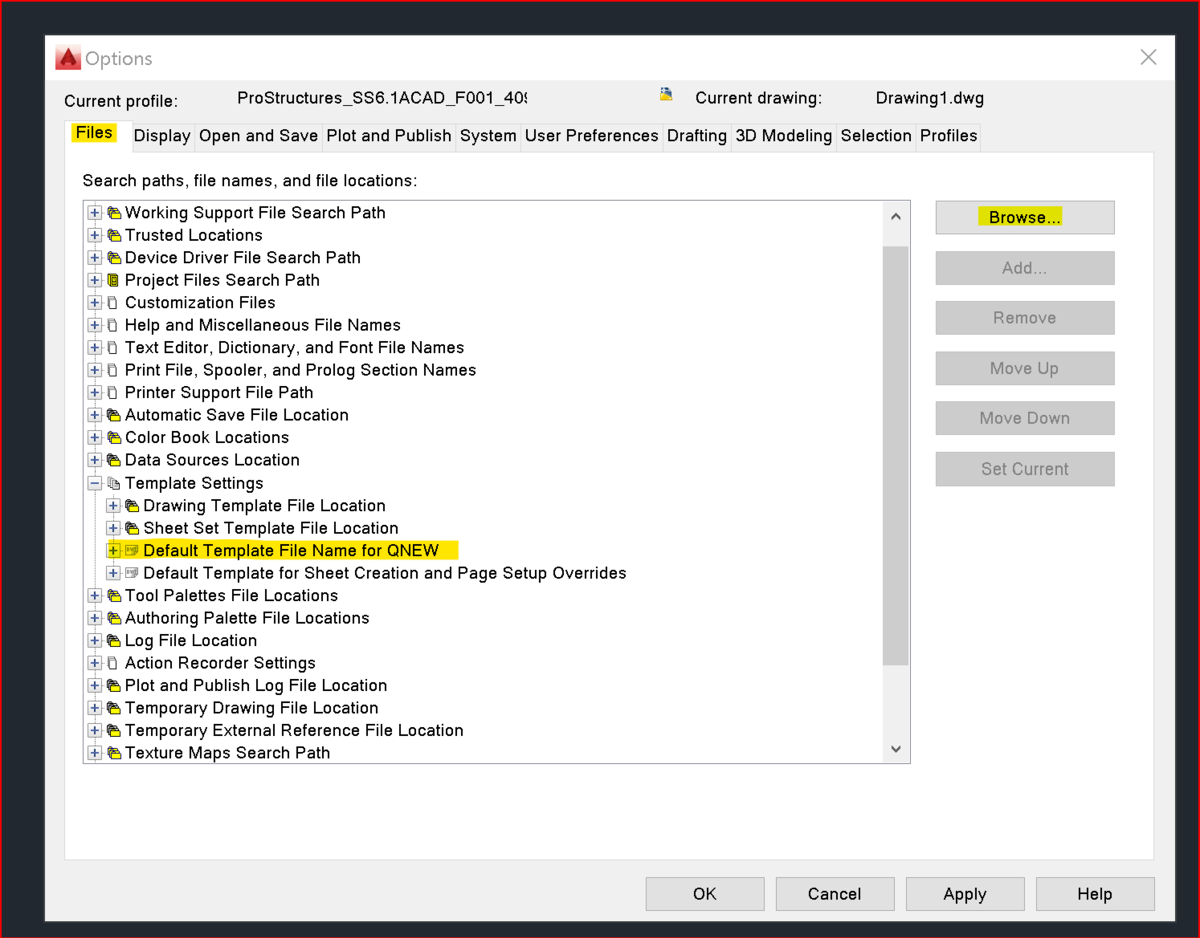The height and width of the screenshot is (939, 1200).
Task: Expand Working Support File Search Path node
Action: point(95,213)
